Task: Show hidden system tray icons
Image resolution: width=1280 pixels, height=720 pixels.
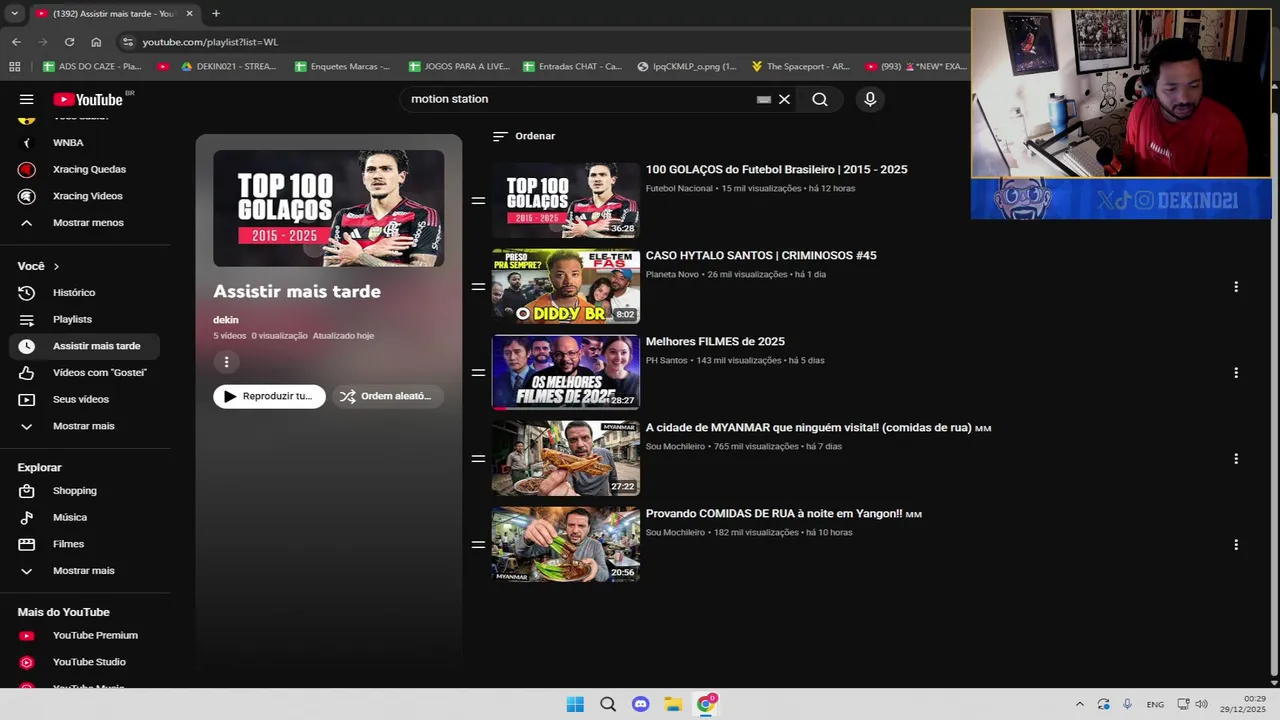Action: click(1079, 704)
